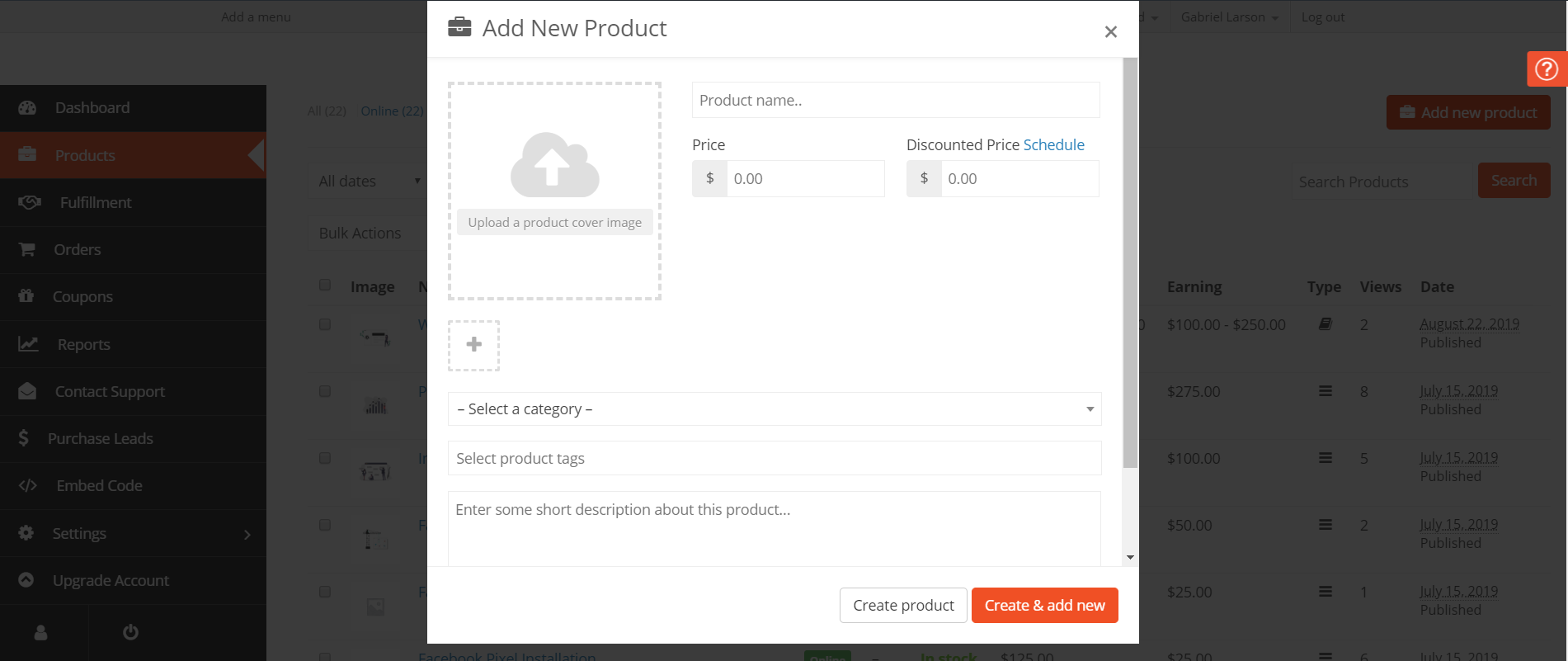The image size is (1568, 661).
Task: Click the Create & add new button
Action: (x=1044, y=606)
